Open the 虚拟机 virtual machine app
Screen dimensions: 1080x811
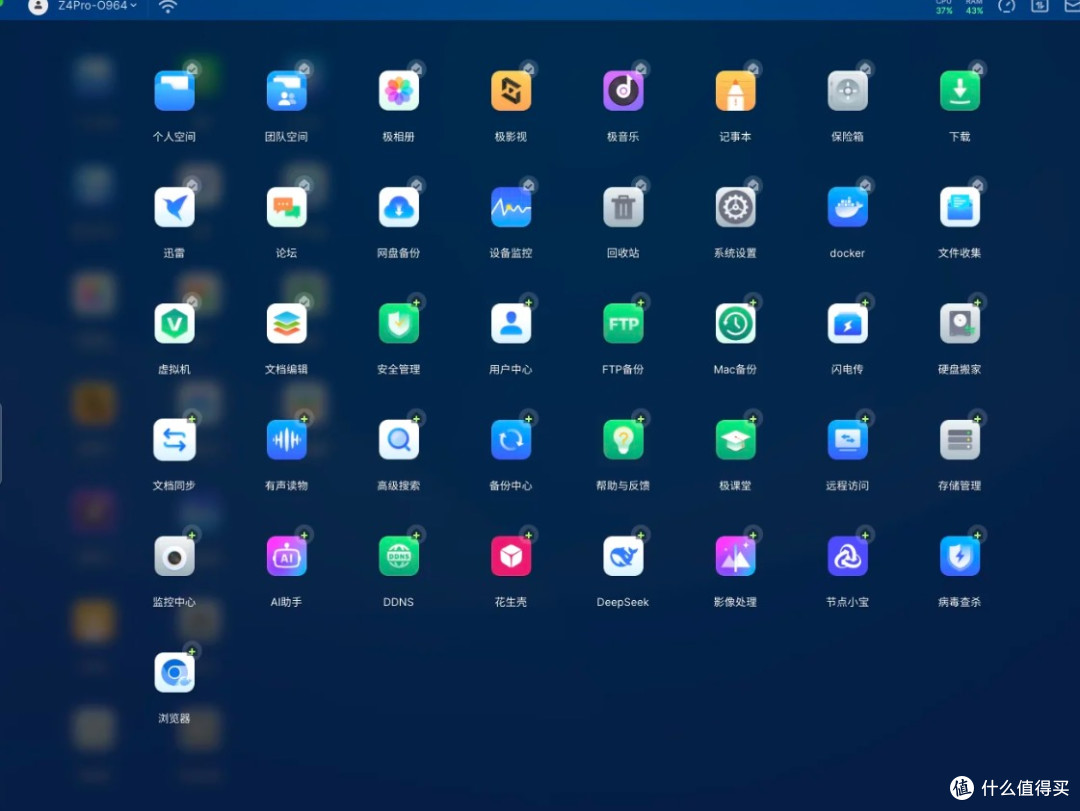174,324
